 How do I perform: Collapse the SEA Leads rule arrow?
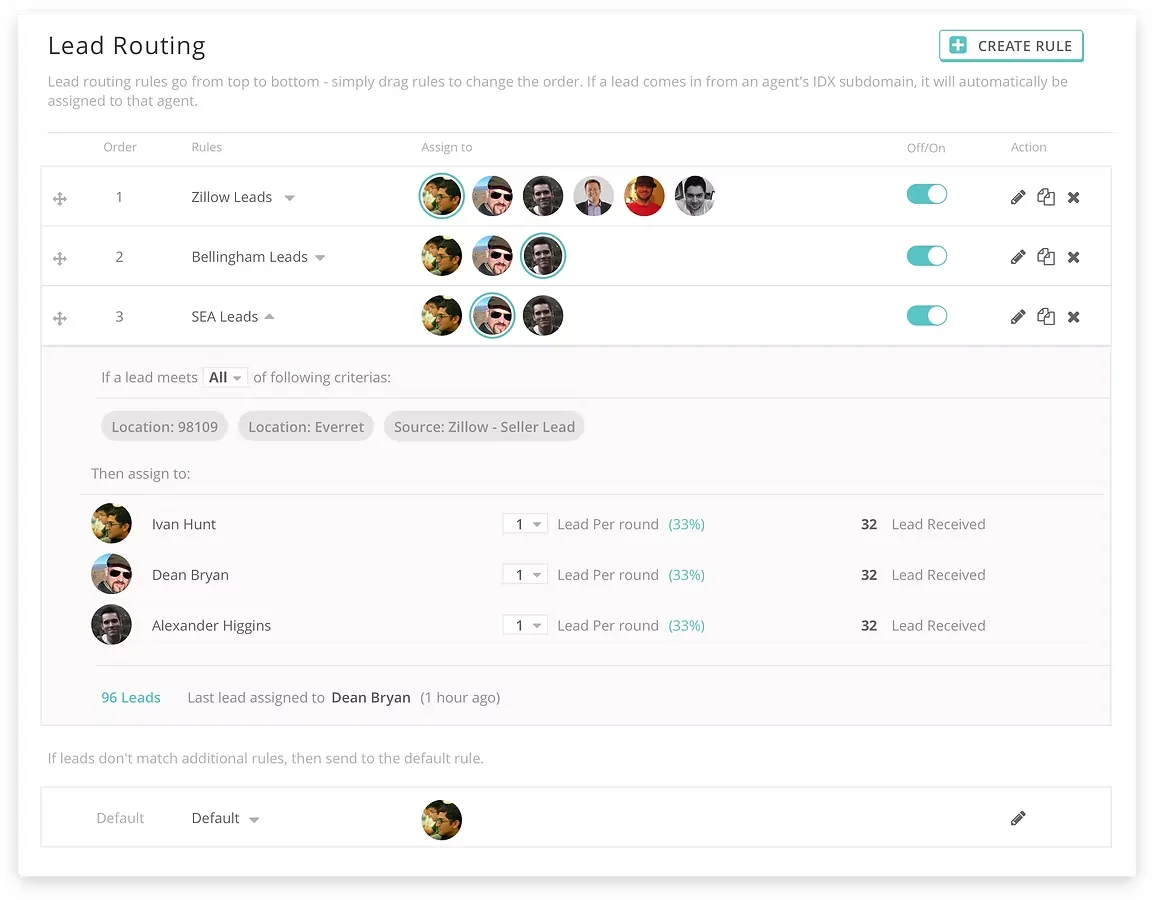tap(269, 316)
